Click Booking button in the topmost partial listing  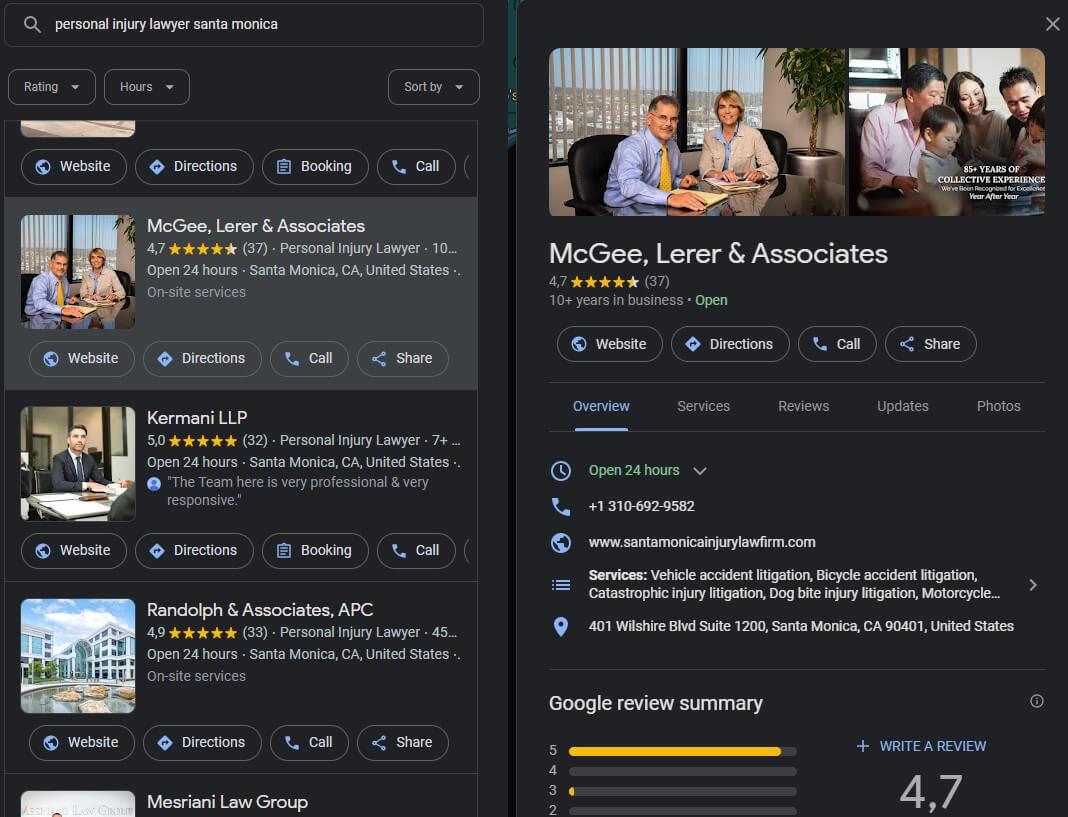point(315,167)
